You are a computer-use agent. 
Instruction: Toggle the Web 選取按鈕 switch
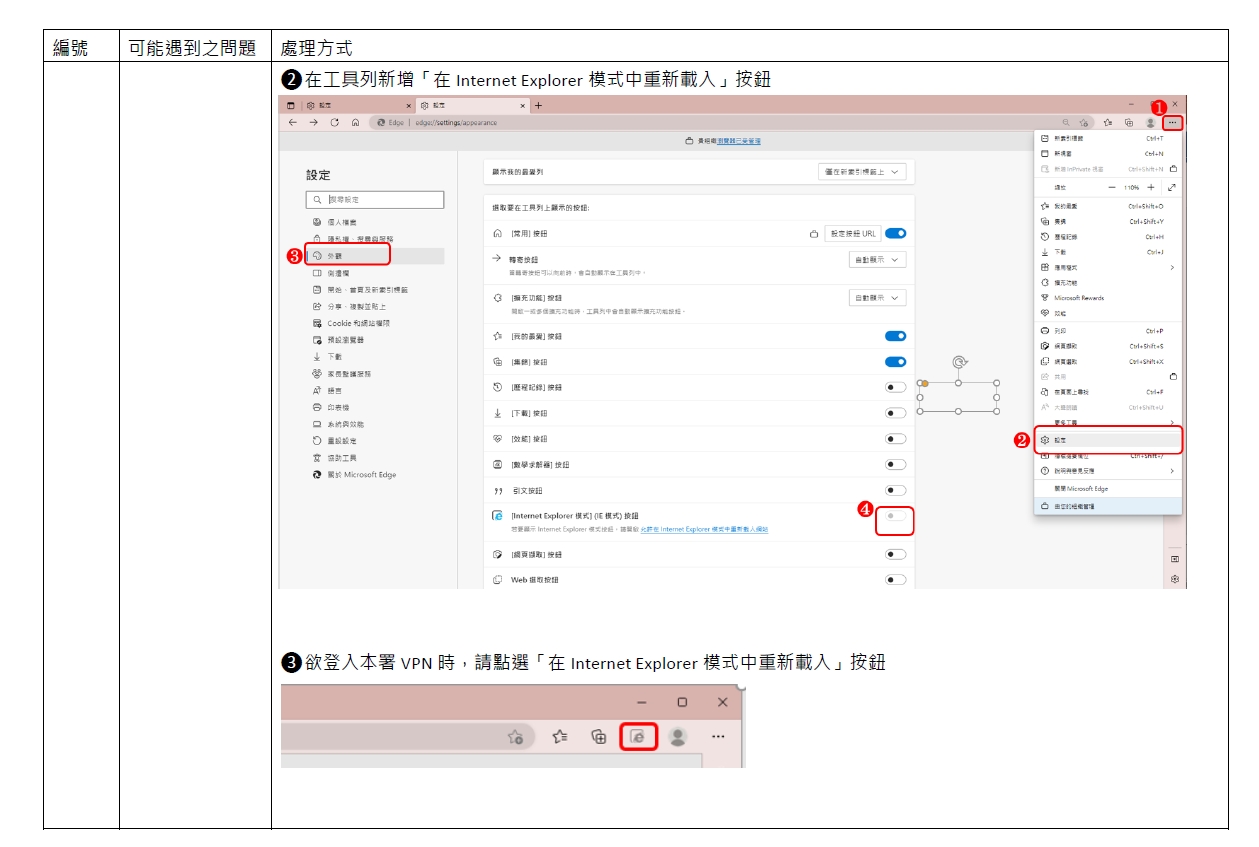click(895, 580)
